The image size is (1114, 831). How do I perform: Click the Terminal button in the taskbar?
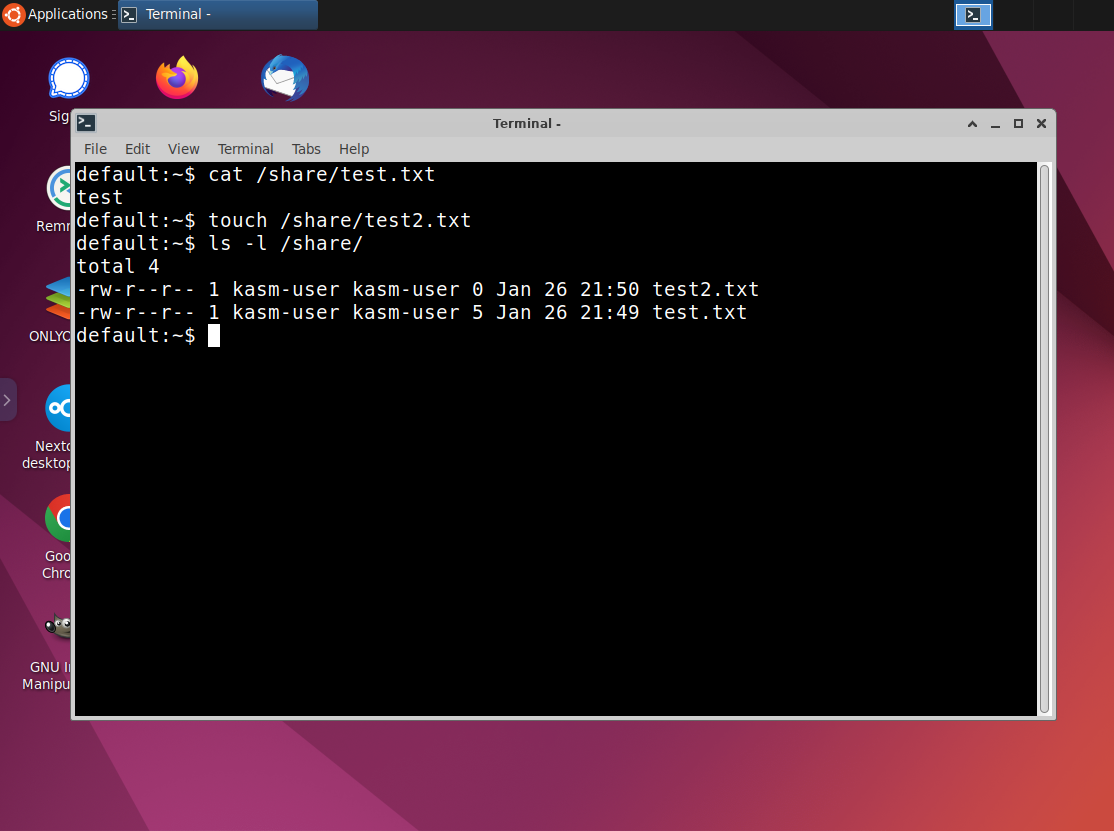pyautogui.click(x=218, y=14)
